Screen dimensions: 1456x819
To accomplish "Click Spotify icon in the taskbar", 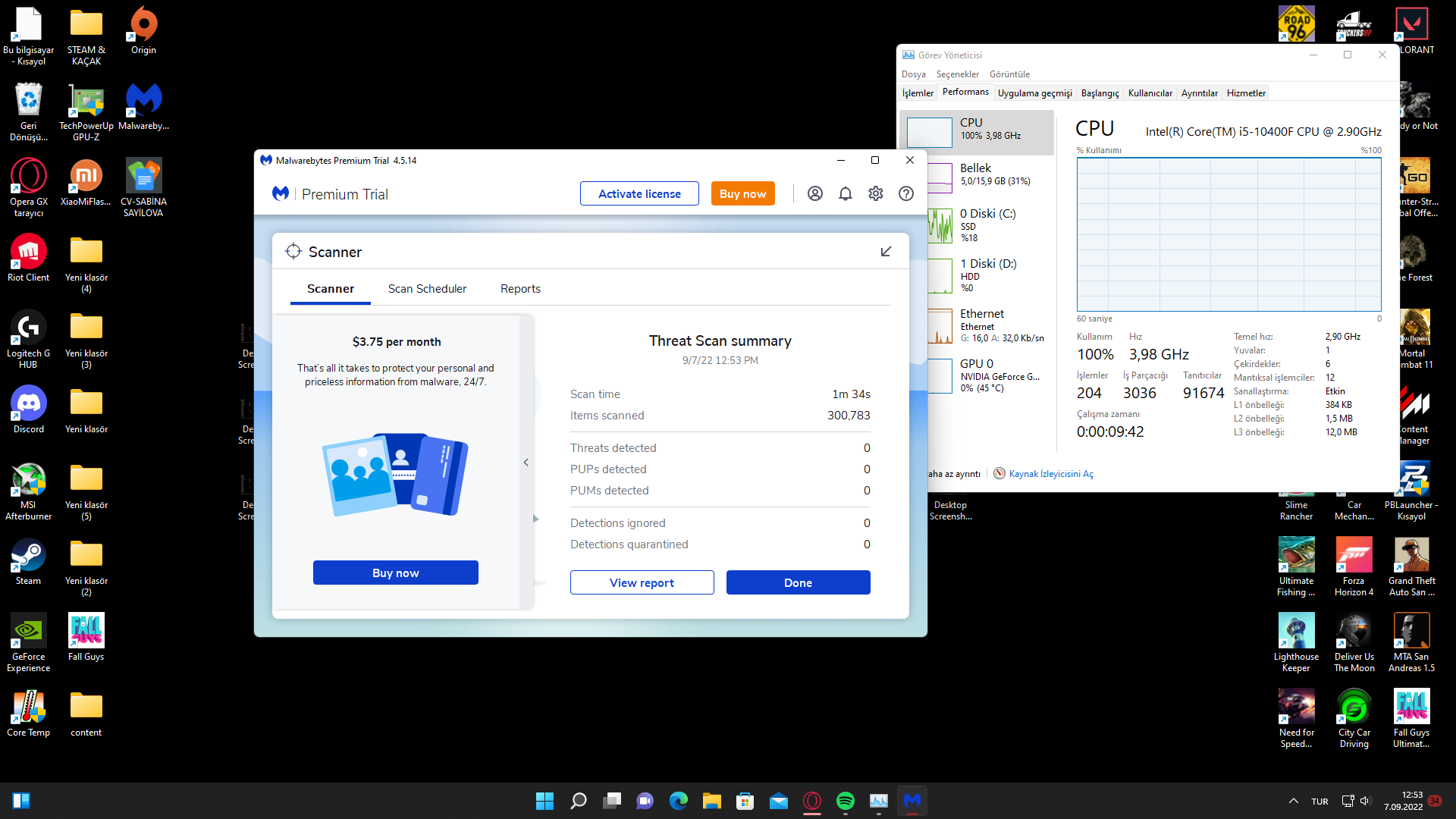I will coord(846,801).
